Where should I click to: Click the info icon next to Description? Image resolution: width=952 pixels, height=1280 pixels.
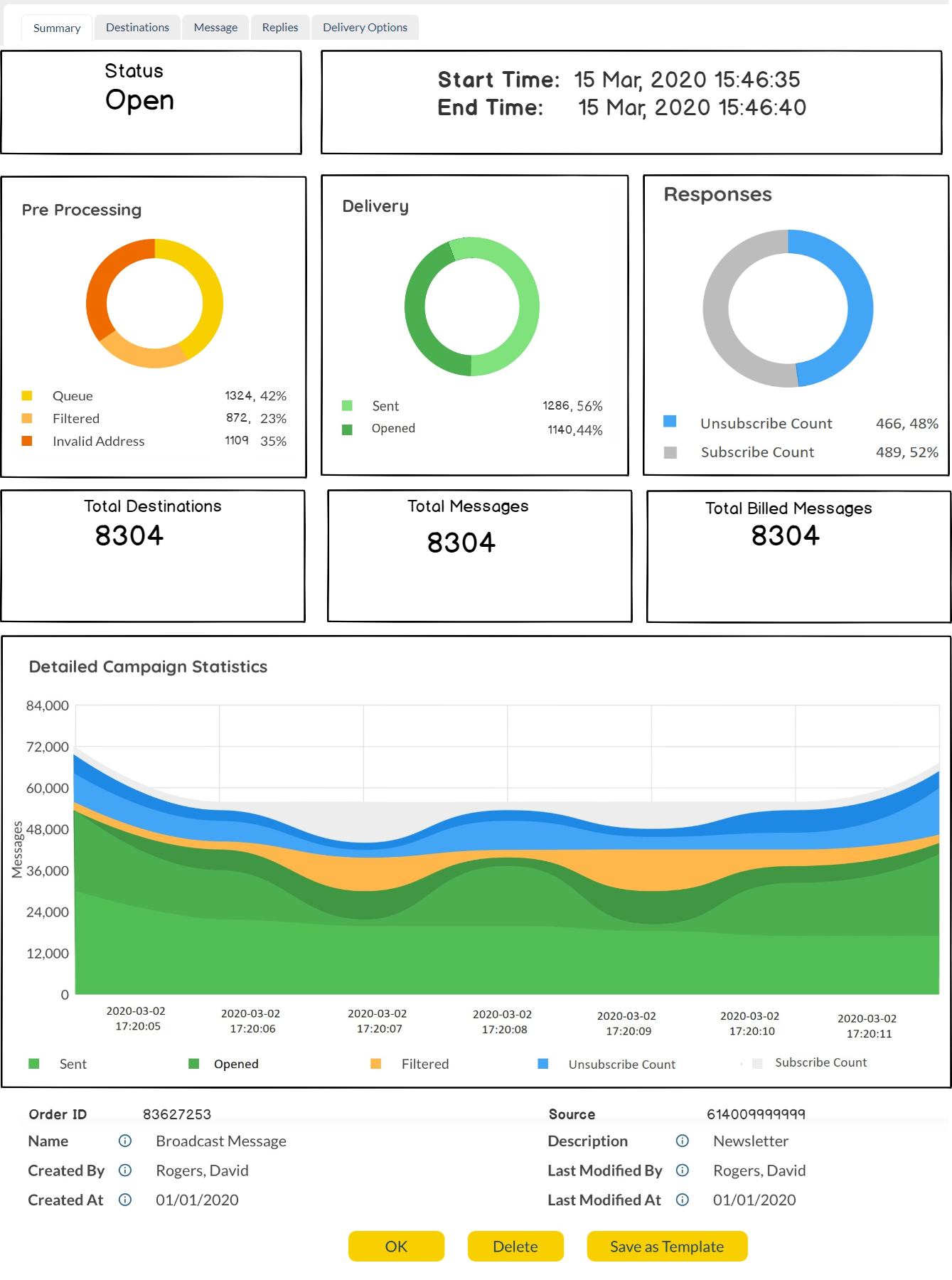(x=683, y=1141)
